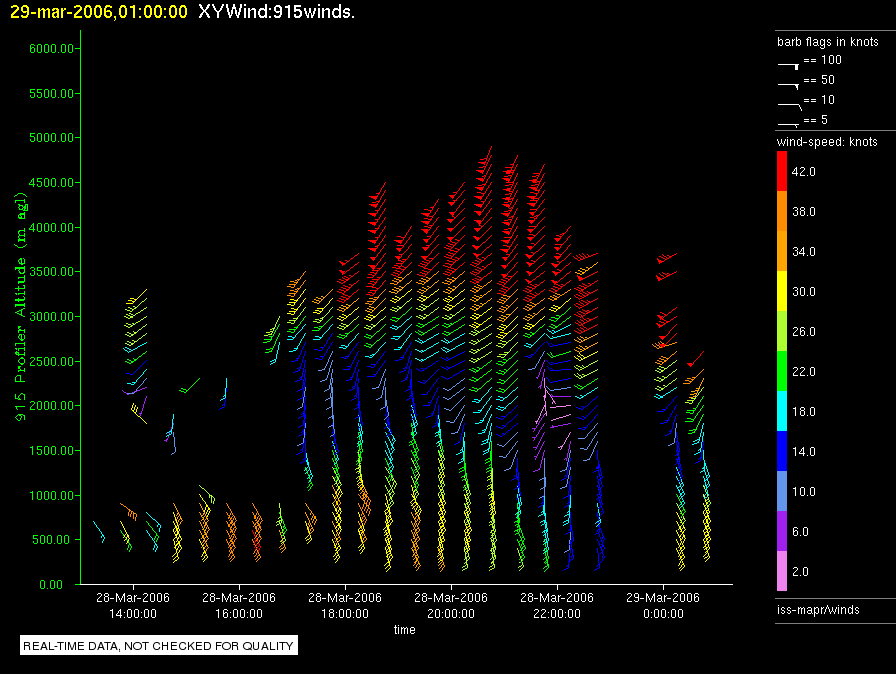896x674 pixels.
Task: Click the yellow plot timestamp 29-mar-2006,01:00:00
Action: 98,11
